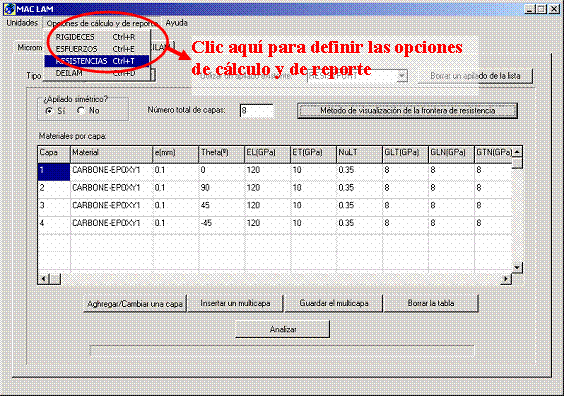Choose RESISTENCIAS menu entry
This screenshot has width=566, height=397.
96,61
